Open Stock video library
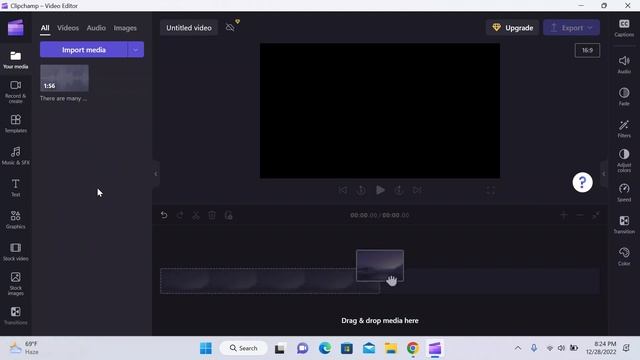 point(16,251)
